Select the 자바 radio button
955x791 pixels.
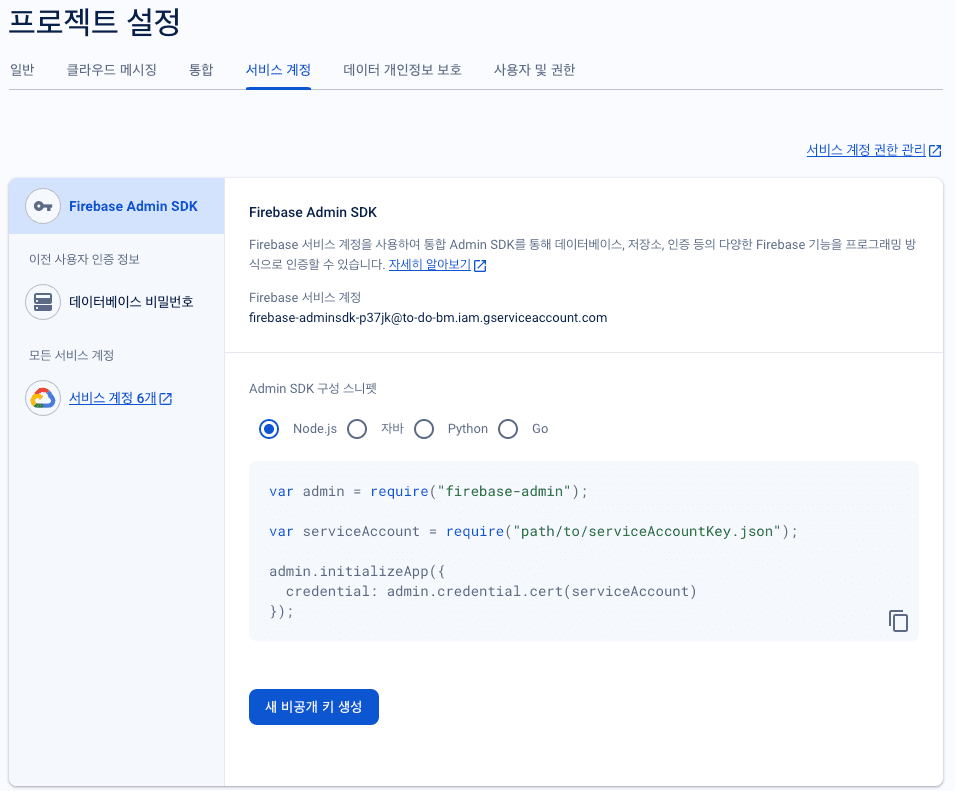point(357,429)
